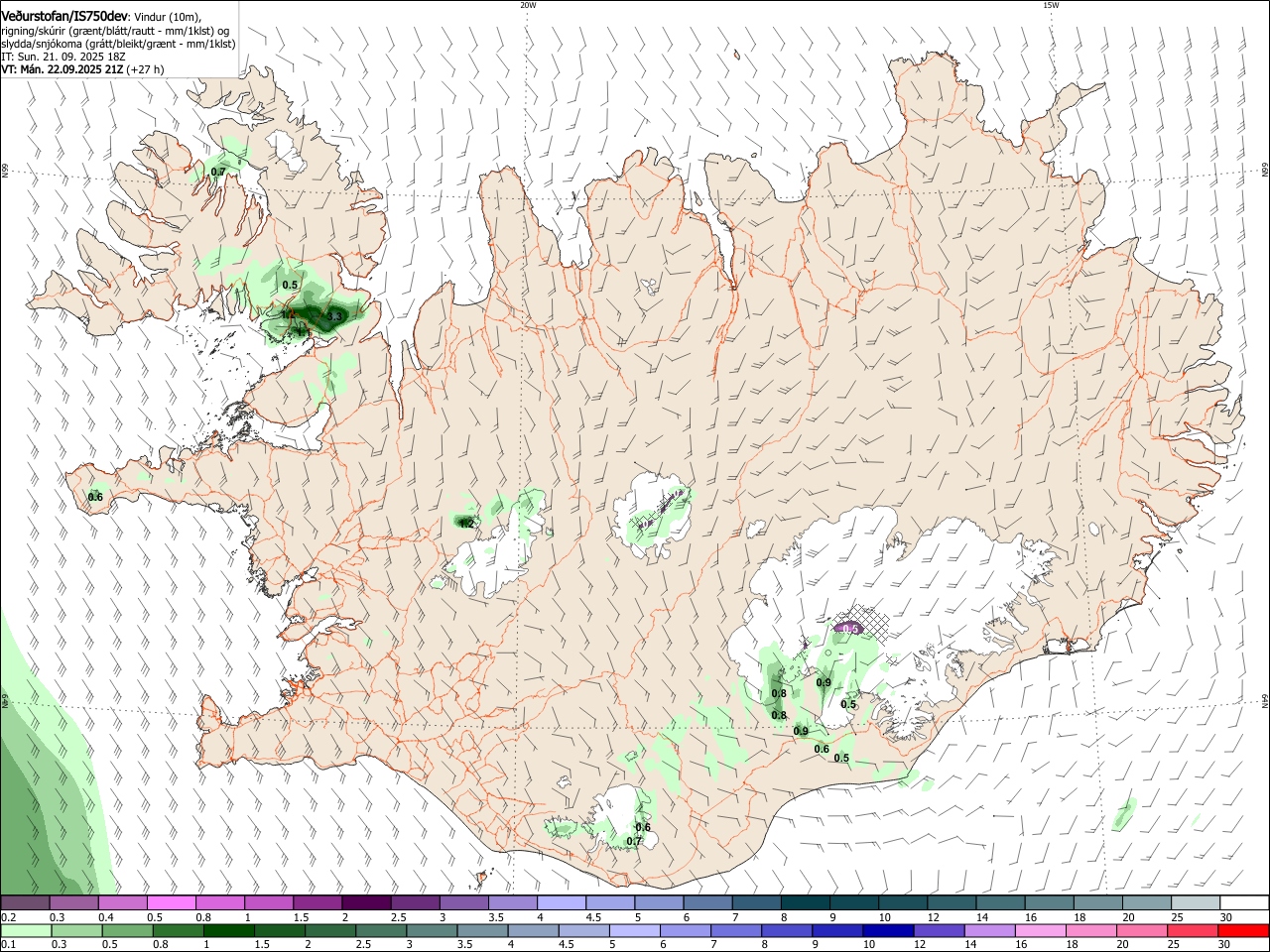The image size is (1270, 952).
Task: Click the snow legend swatch between 14 and 16
Action: pyautogui.click(x=999, y=902)
